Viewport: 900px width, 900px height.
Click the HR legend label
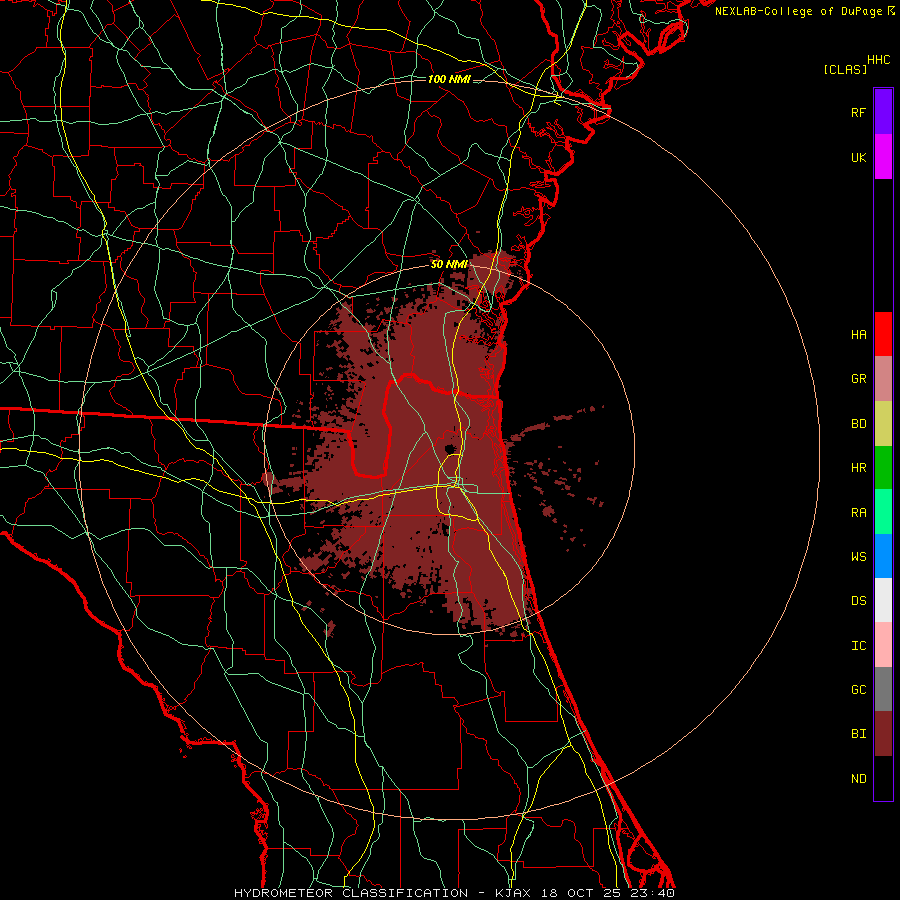(x=858, y=468)
